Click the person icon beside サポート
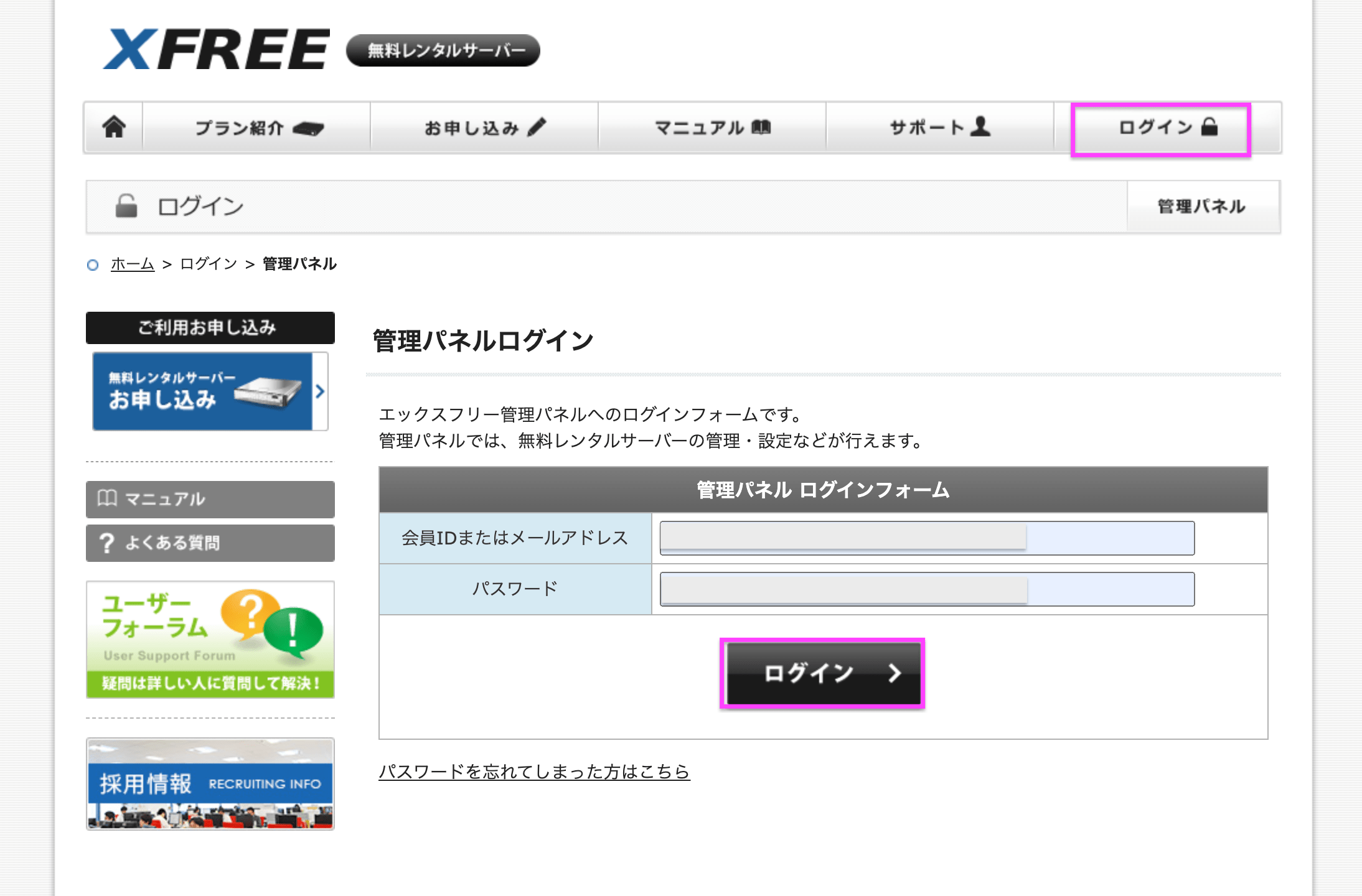Image resolution: width=1362 pixels, height=896 pixels. pyautogui.click(x=980, y=126)
